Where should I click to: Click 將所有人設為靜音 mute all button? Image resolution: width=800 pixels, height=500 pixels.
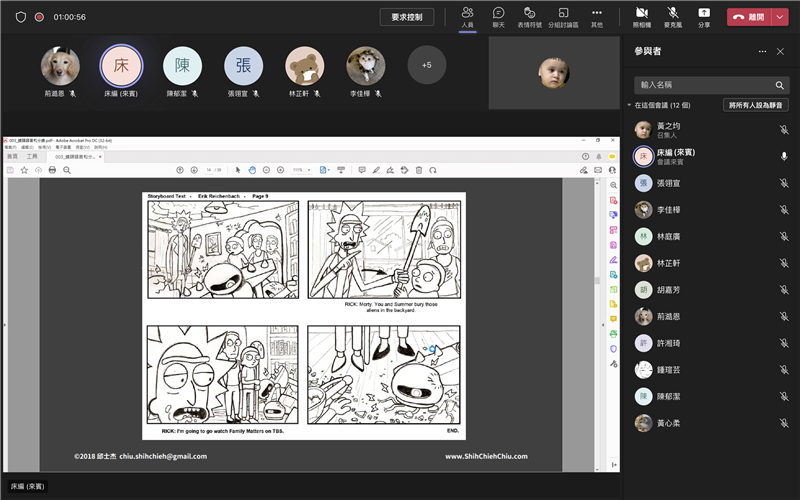[755, 105]
